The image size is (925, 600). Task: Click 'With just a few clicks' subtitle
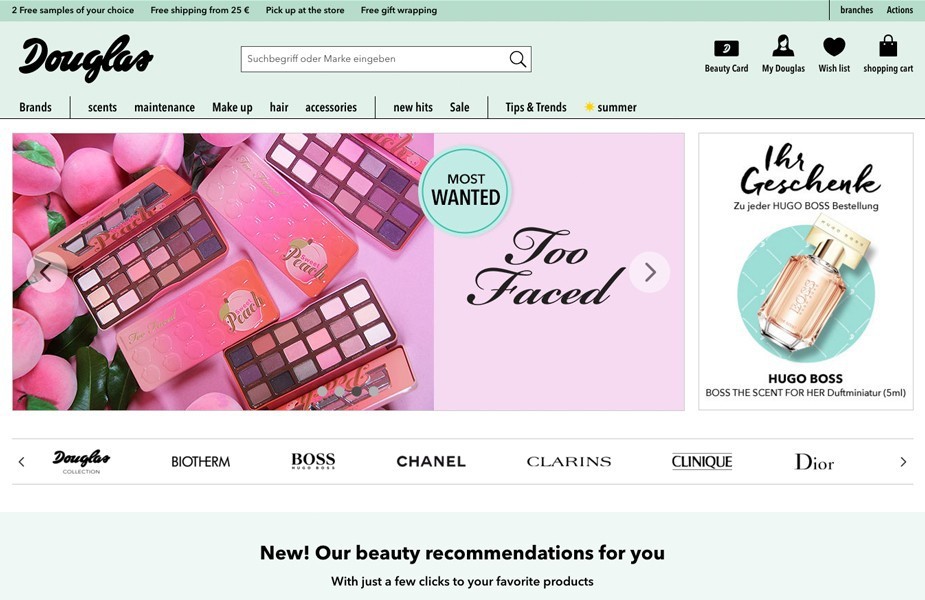[x=462, y=581]
